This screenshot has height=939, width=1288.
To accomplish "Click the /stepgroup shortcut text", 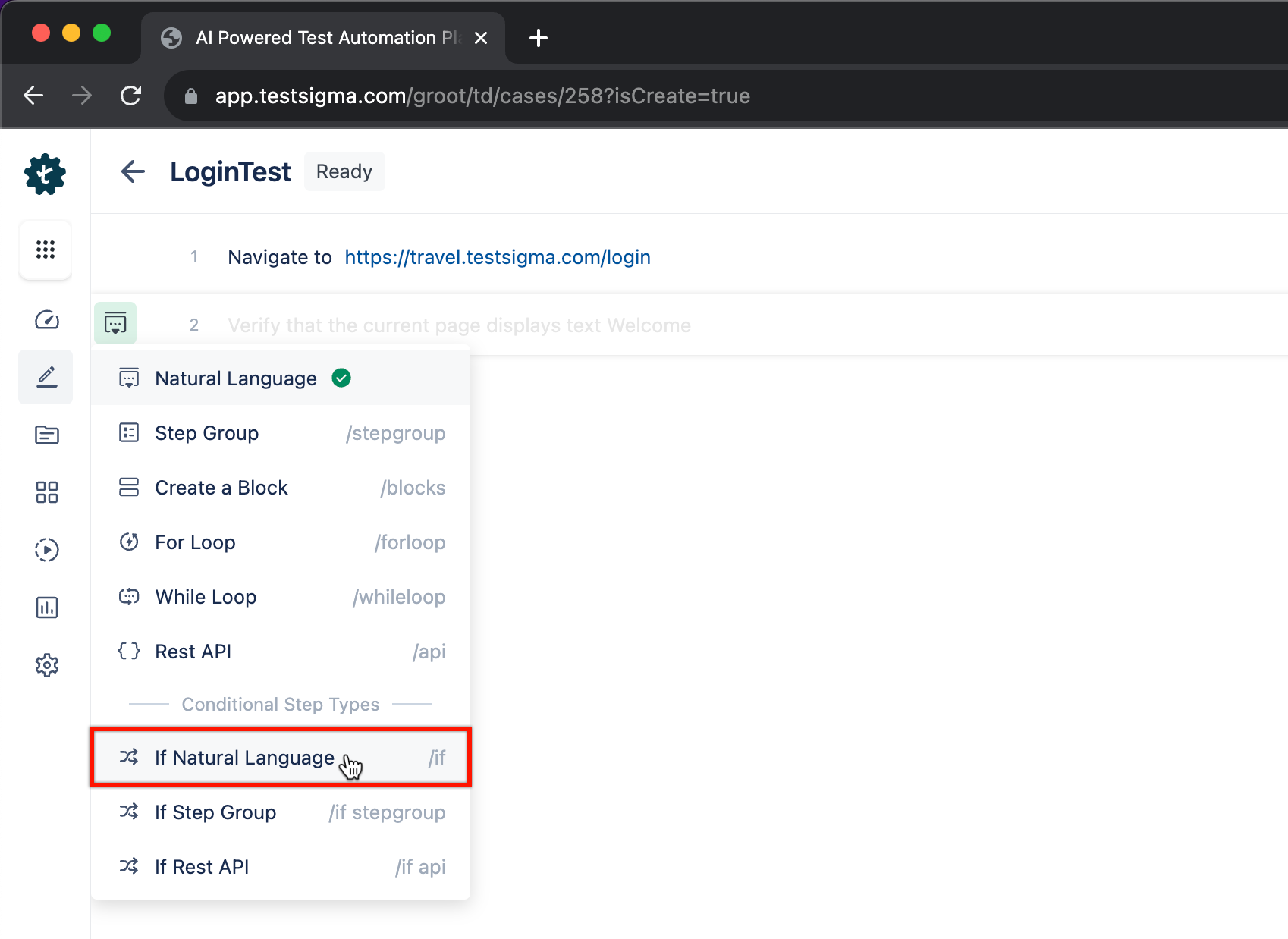I will (x=396, y=433).
